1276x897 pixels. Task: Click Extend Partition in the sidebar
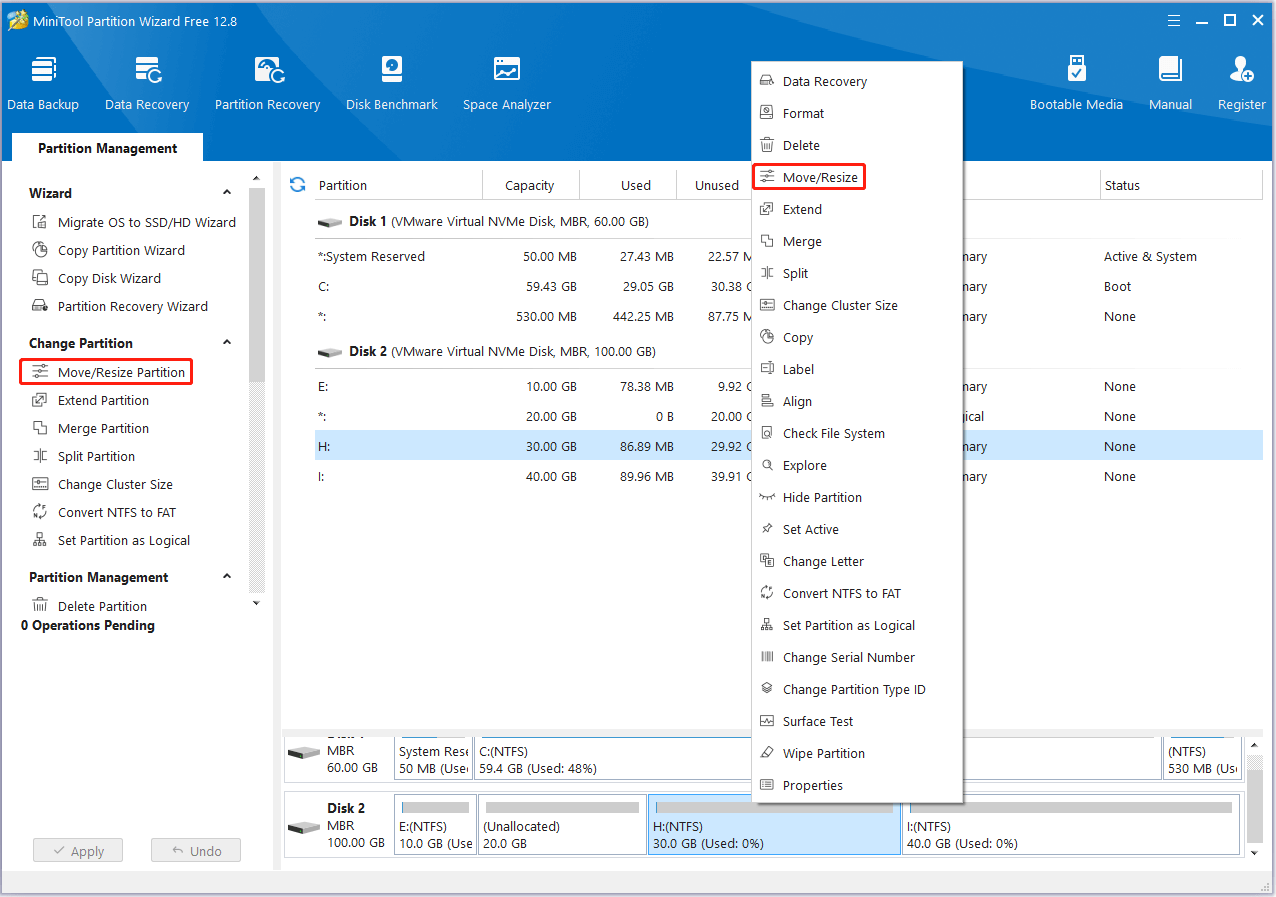[90, 401]
